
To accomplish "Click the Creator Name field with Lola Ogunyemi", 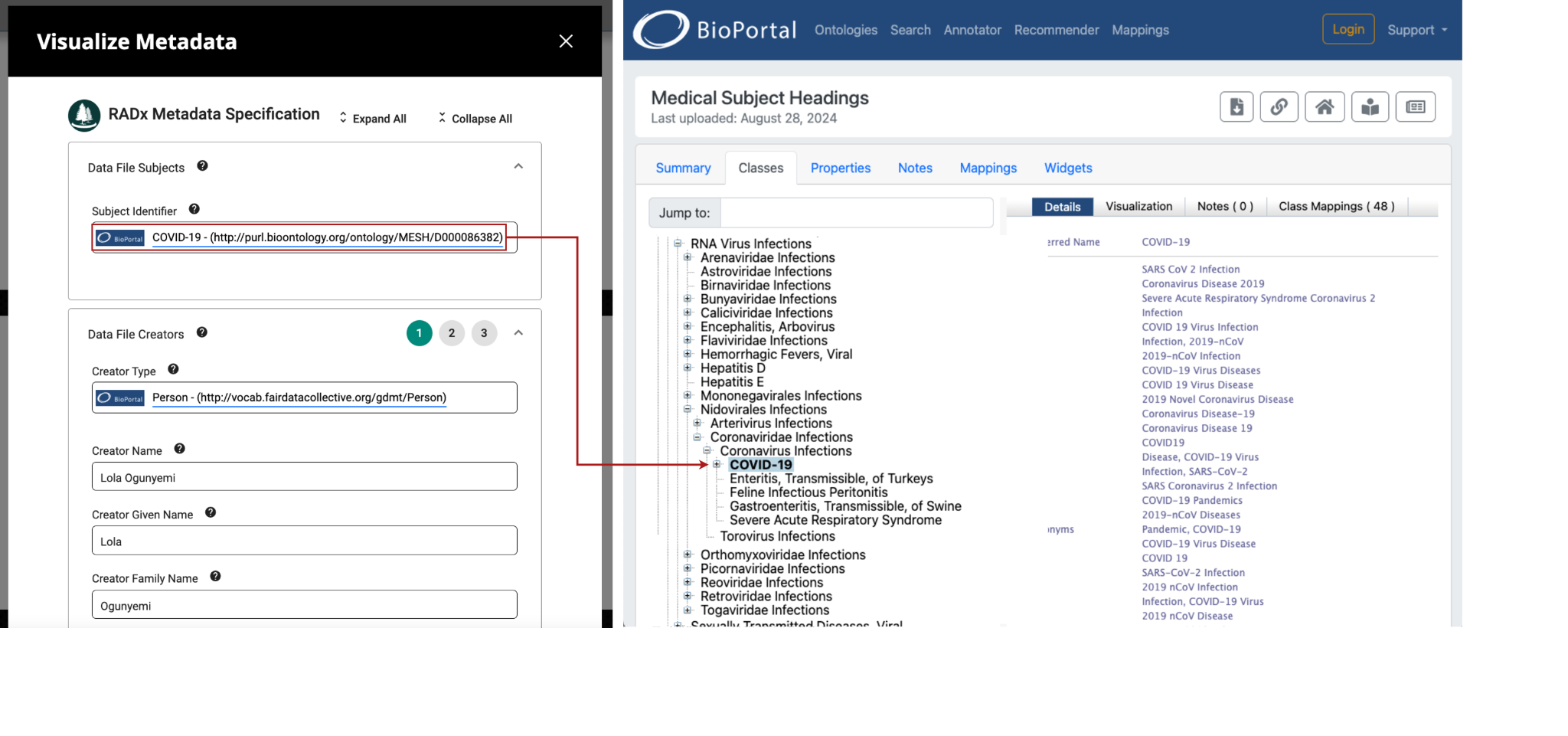I will click(x=305, y=476).
